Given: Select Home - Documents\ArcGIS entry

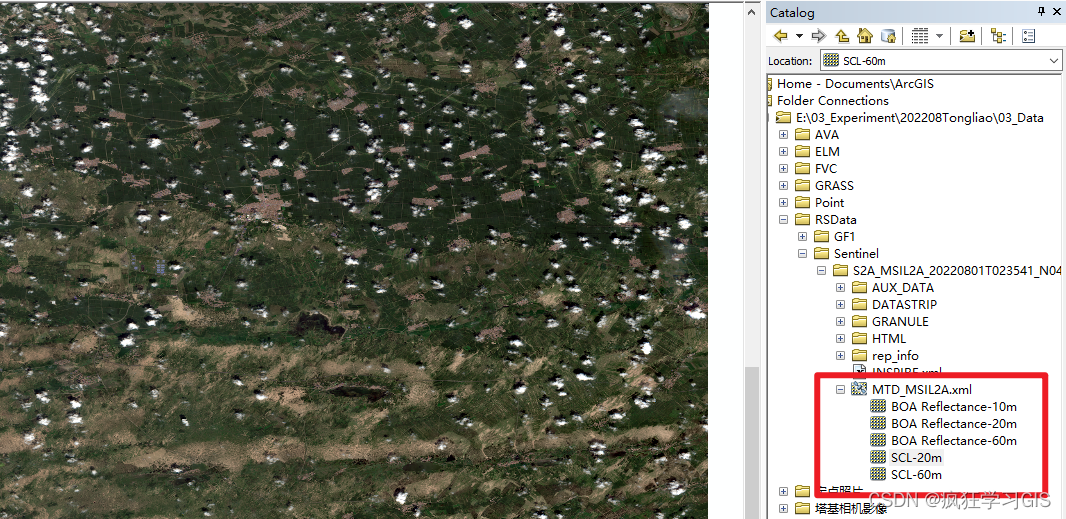Looking at the screenshot, I should point(855,84).
